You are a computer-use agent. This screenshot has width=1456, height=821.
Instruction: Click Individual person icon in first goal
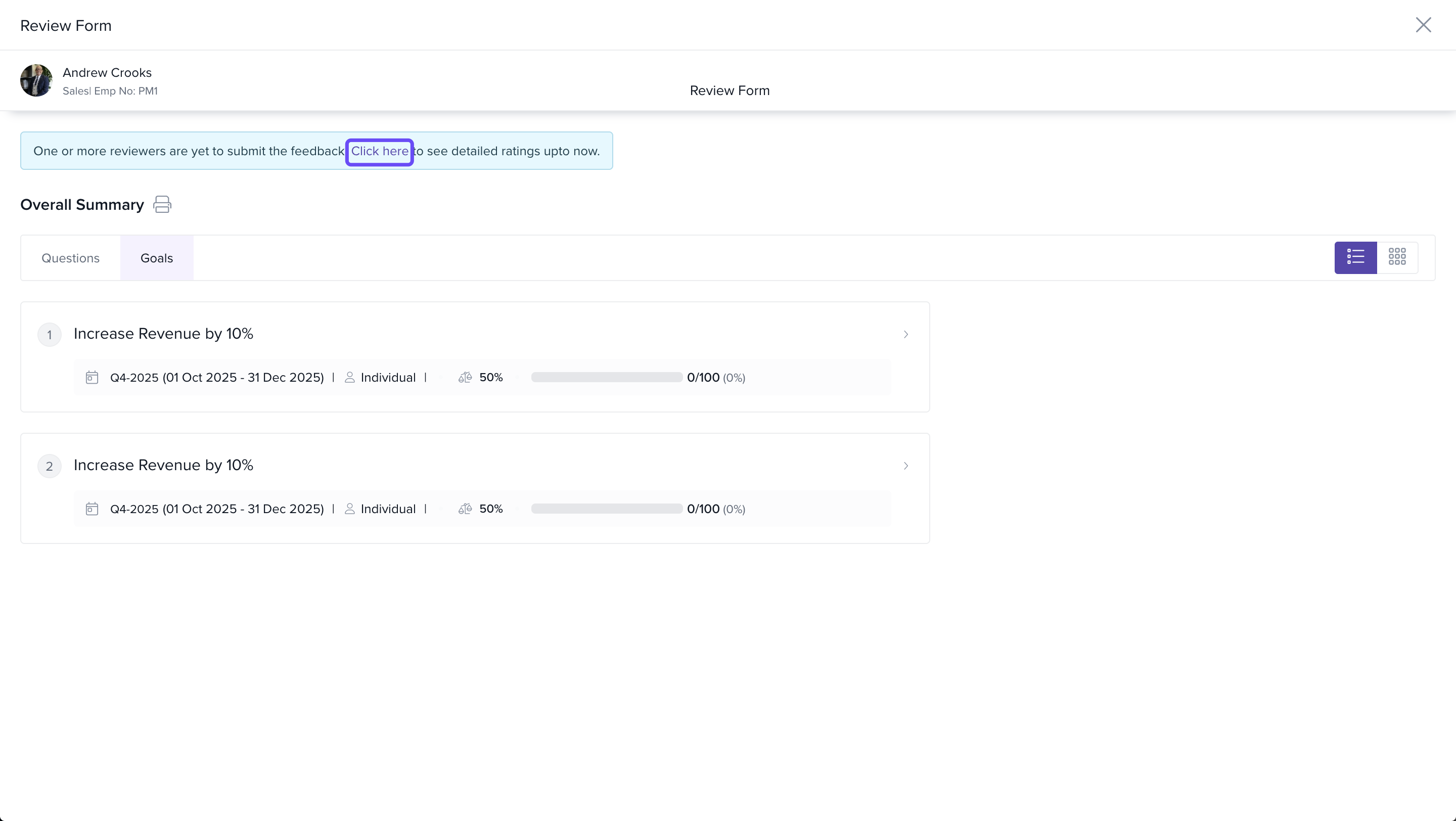[x=350, y=378]
